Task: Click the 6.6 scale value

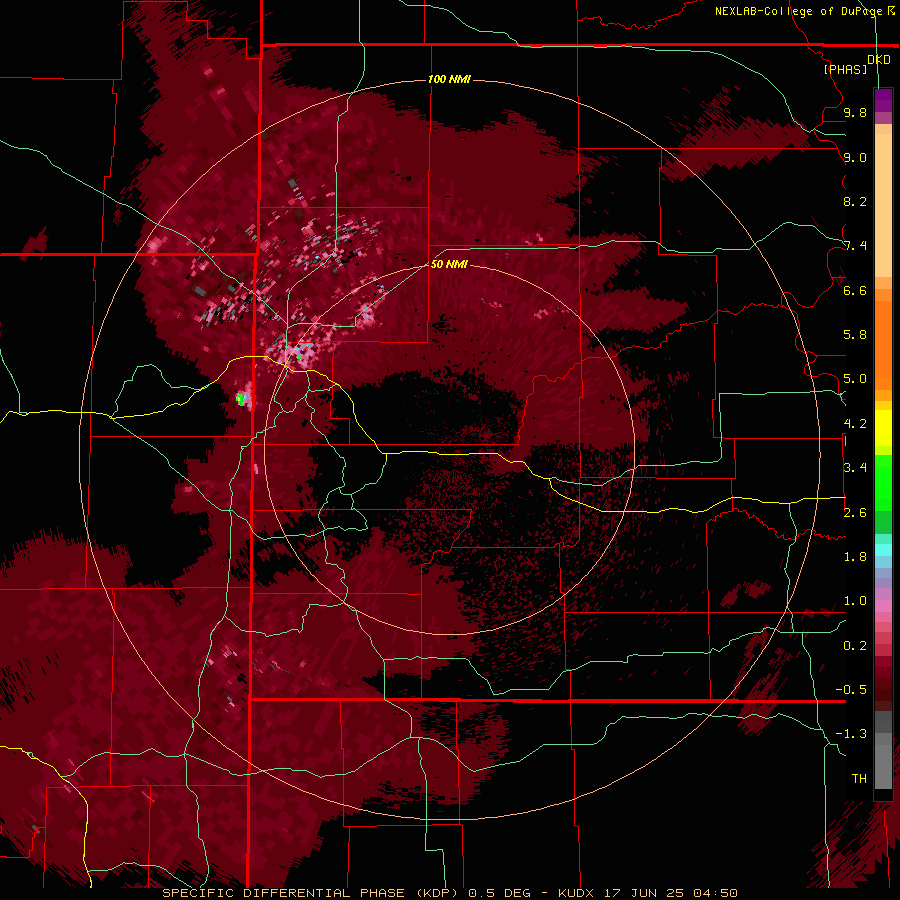Action: tap(855, 290)
